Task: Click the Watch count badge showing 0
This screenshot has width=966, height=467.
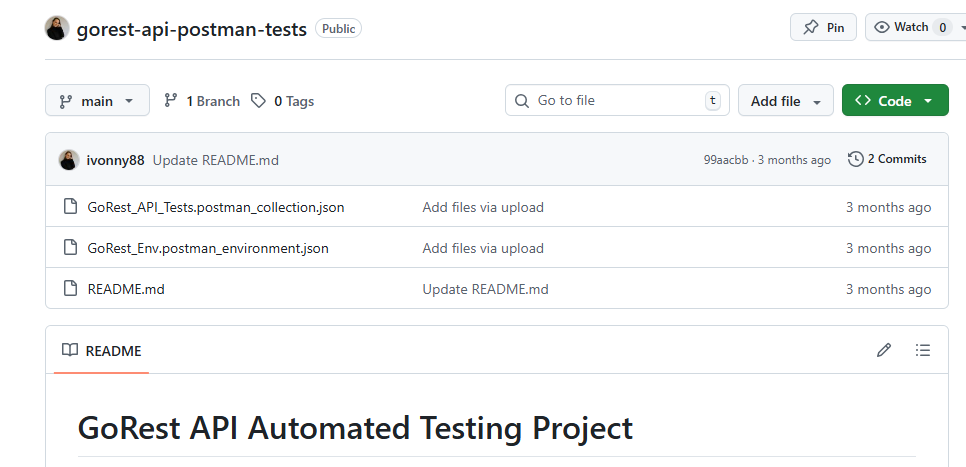Action: tap(942, 27)
